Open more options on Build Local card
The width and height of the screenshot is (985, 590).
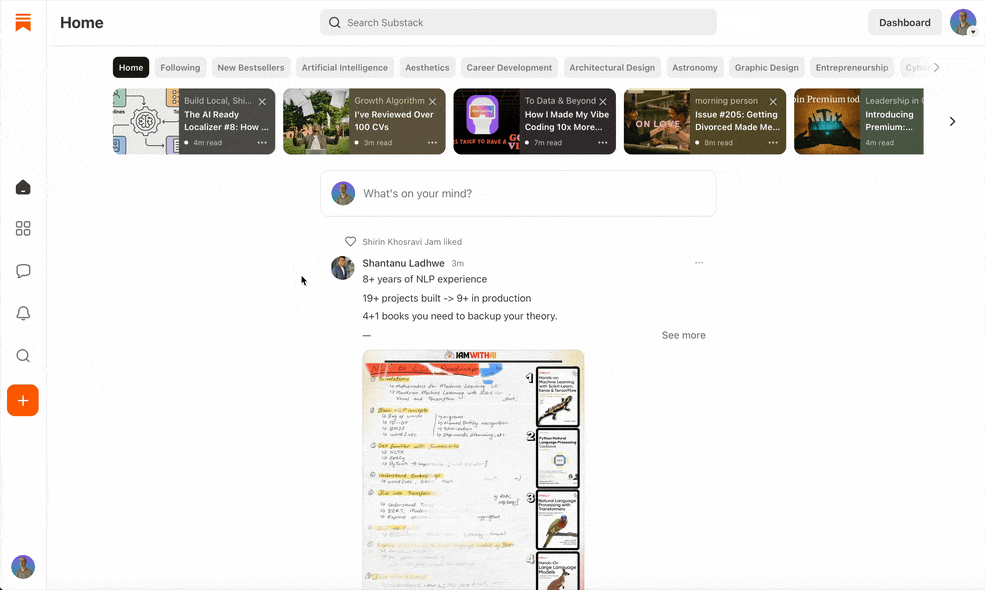click(262, 143)
